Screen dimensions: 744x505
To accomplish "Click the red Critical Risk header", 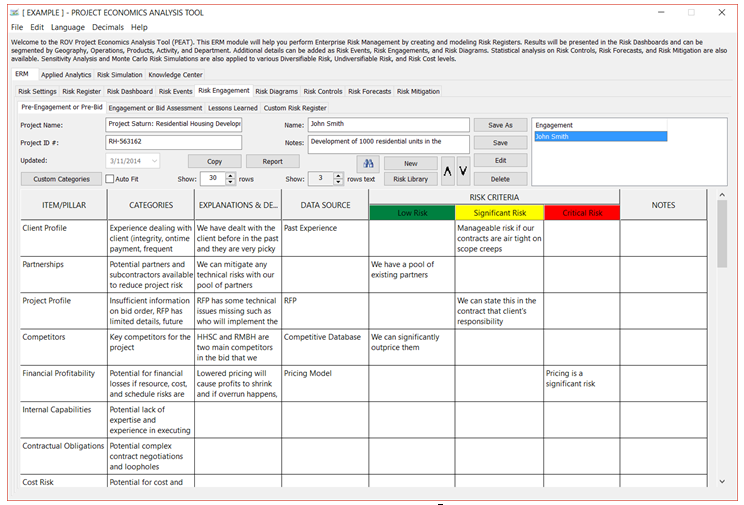I will click(x=582, y=213).
